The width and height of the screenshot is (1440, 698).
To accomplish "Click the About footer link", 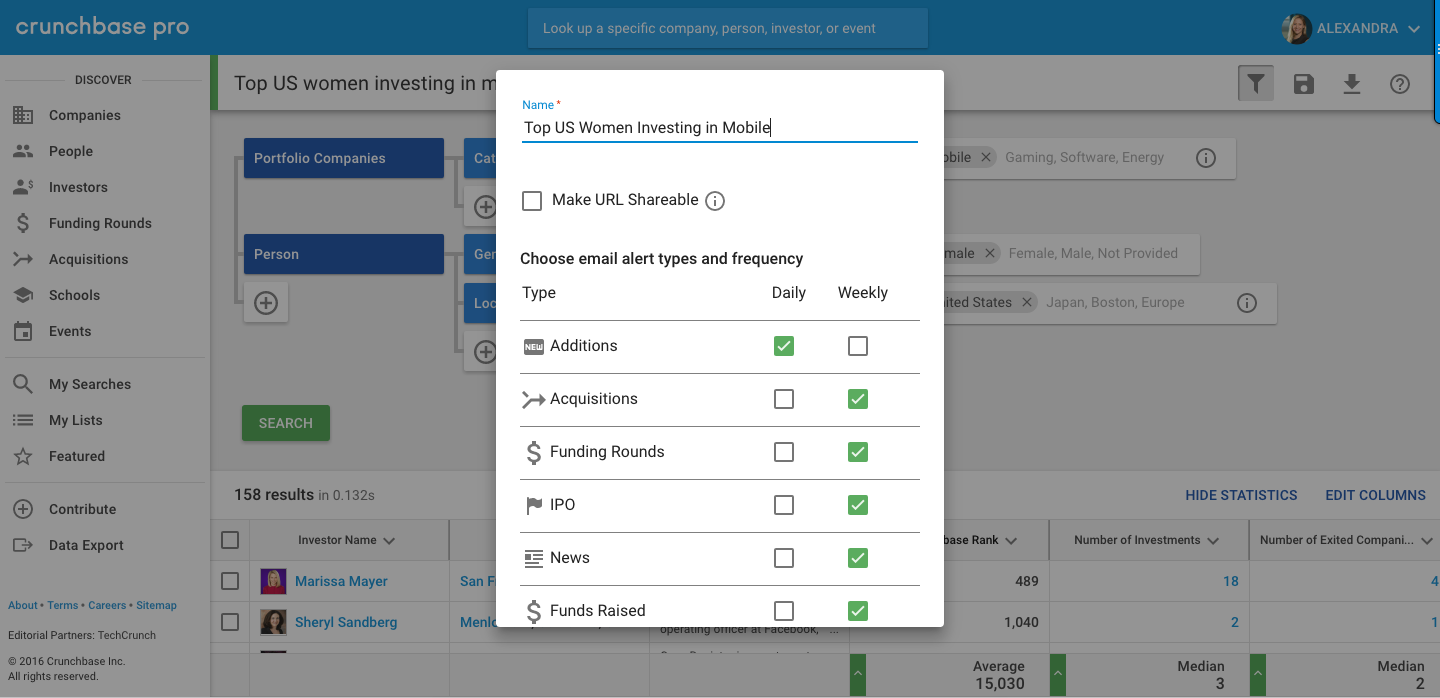I will click(23, 605).
